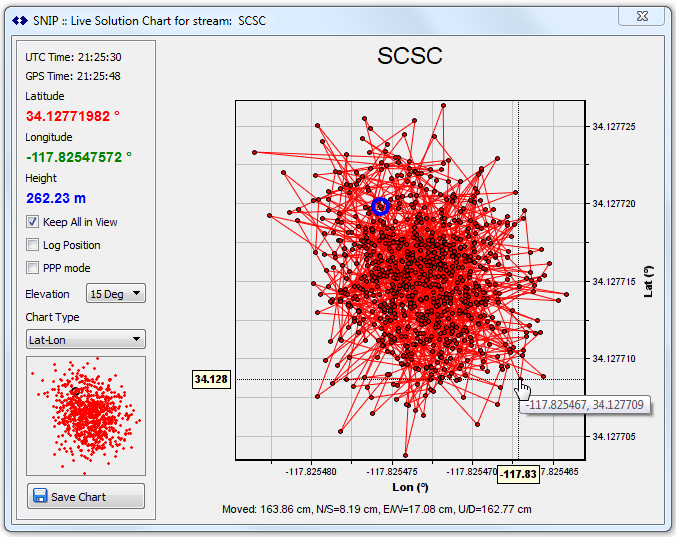This screenshot has width=676, height=537.
Task: Click the floppy disk icon on Save Chart
Action: 40,496
